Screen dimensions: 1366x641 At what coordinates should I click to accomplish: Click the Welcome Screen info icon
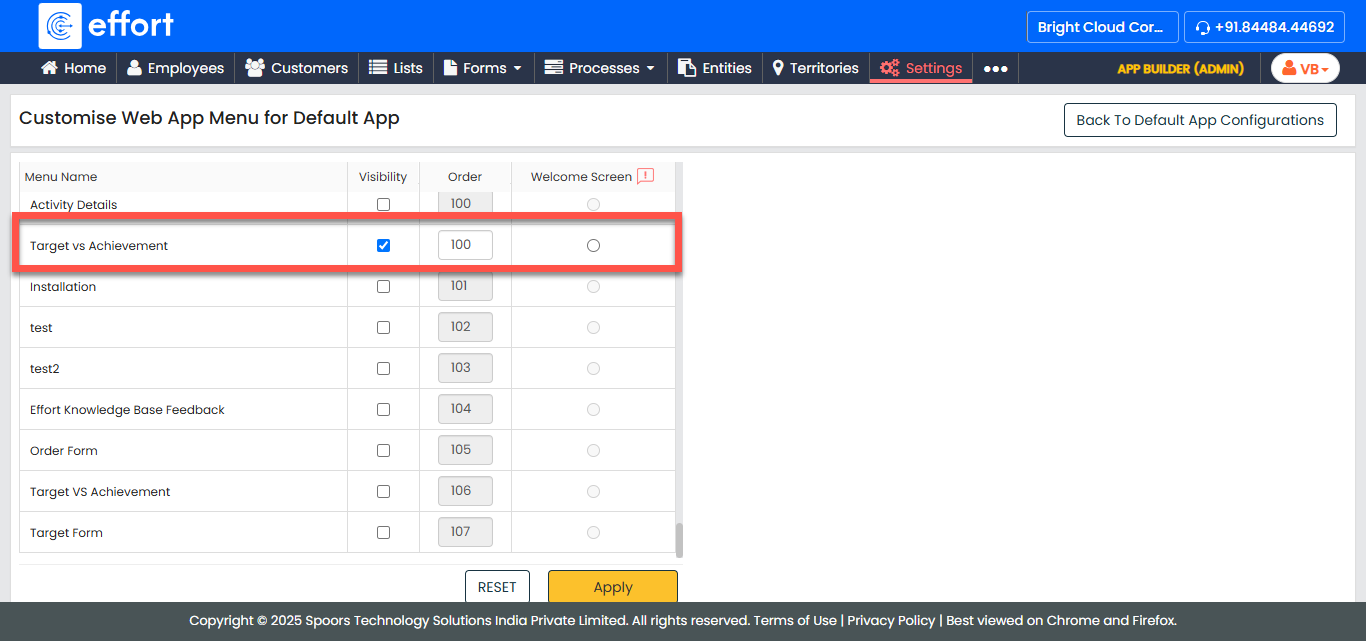(x=645, y=176)
